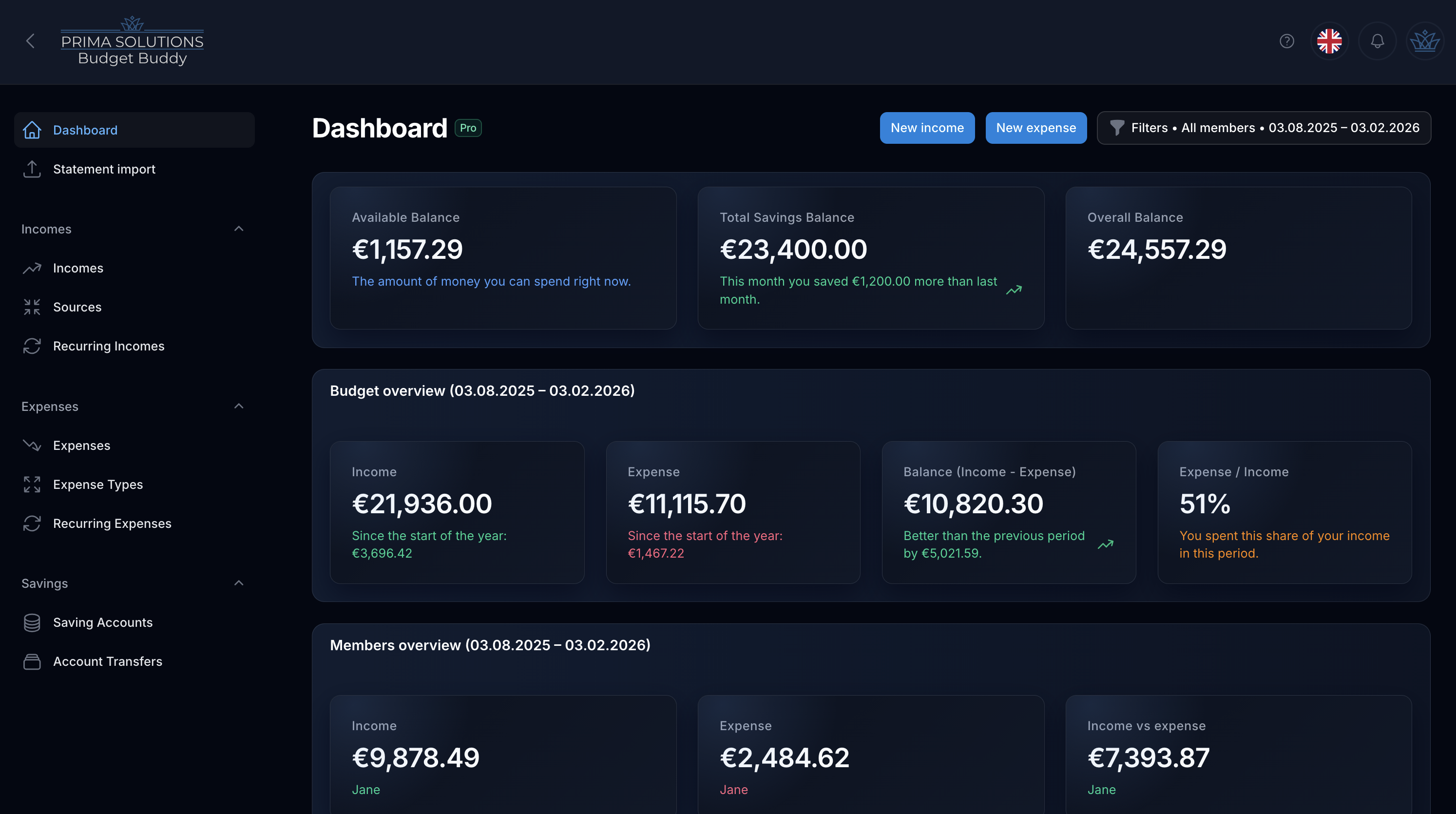
Task: Open the help question mark icon
Action: [x=1286, y=41]
